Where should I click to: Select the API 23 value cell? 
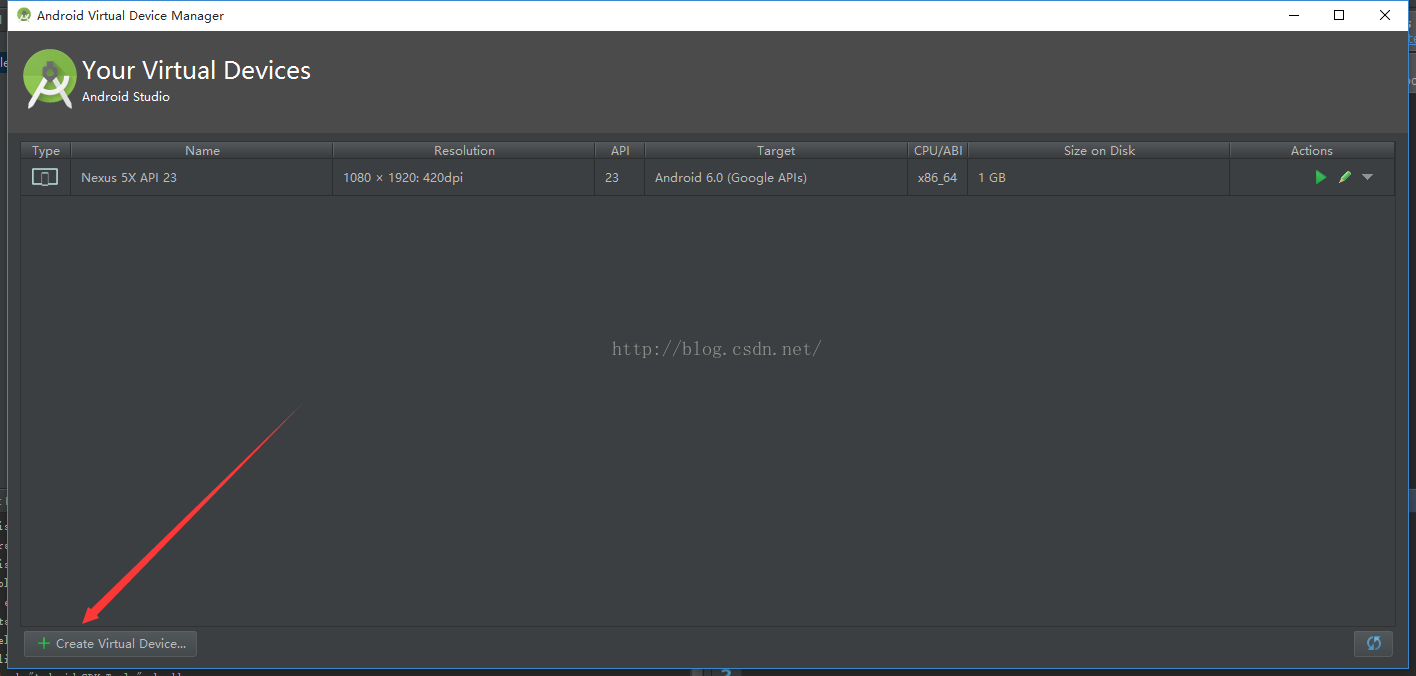tap(620, 177)
